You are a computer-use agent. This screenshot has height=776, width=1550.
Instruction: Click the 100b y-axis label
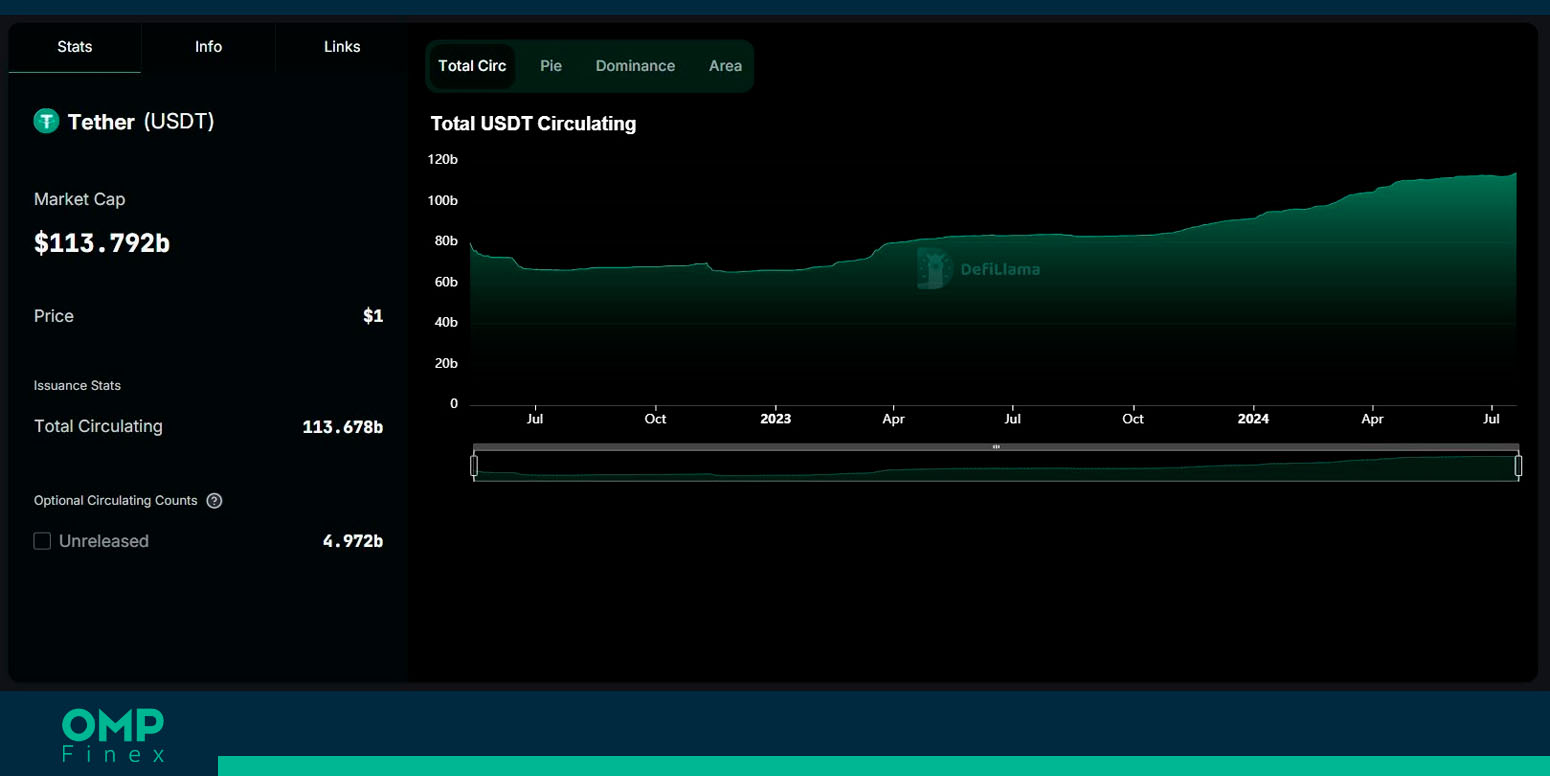443,201
